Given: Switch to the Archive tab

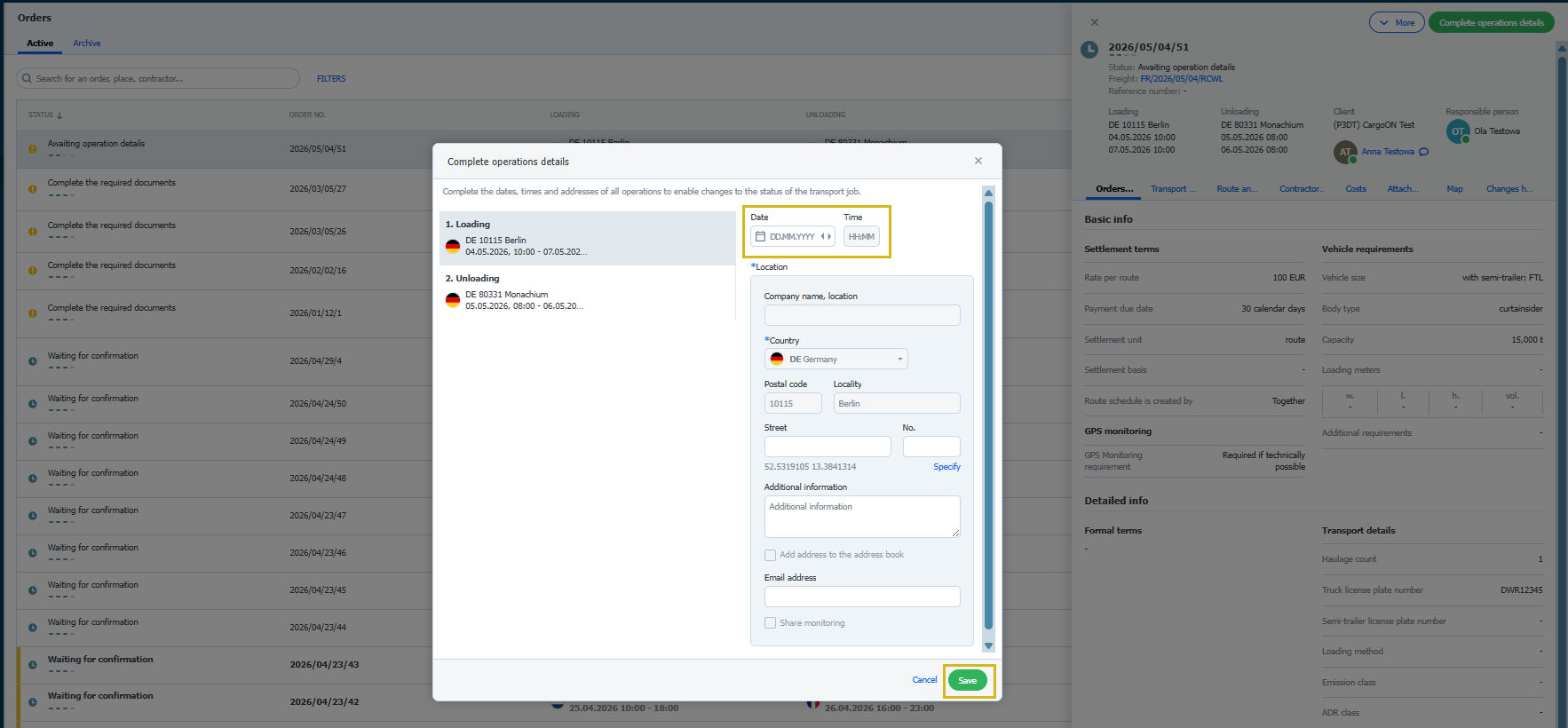Looking at the screenshot, I should tap(87, 44).
